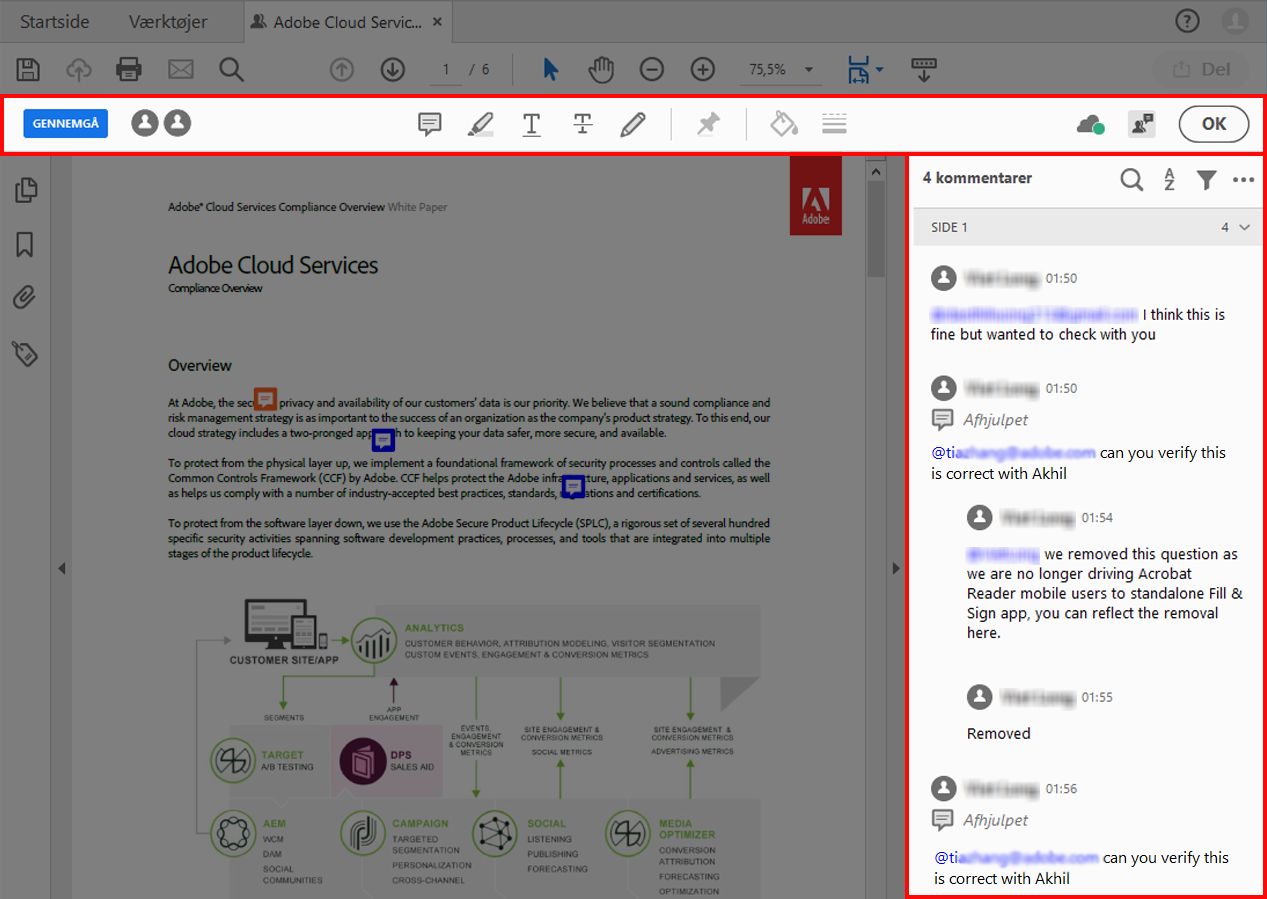
Task: Click the first reviewer avatar
Action: (145, 123)
